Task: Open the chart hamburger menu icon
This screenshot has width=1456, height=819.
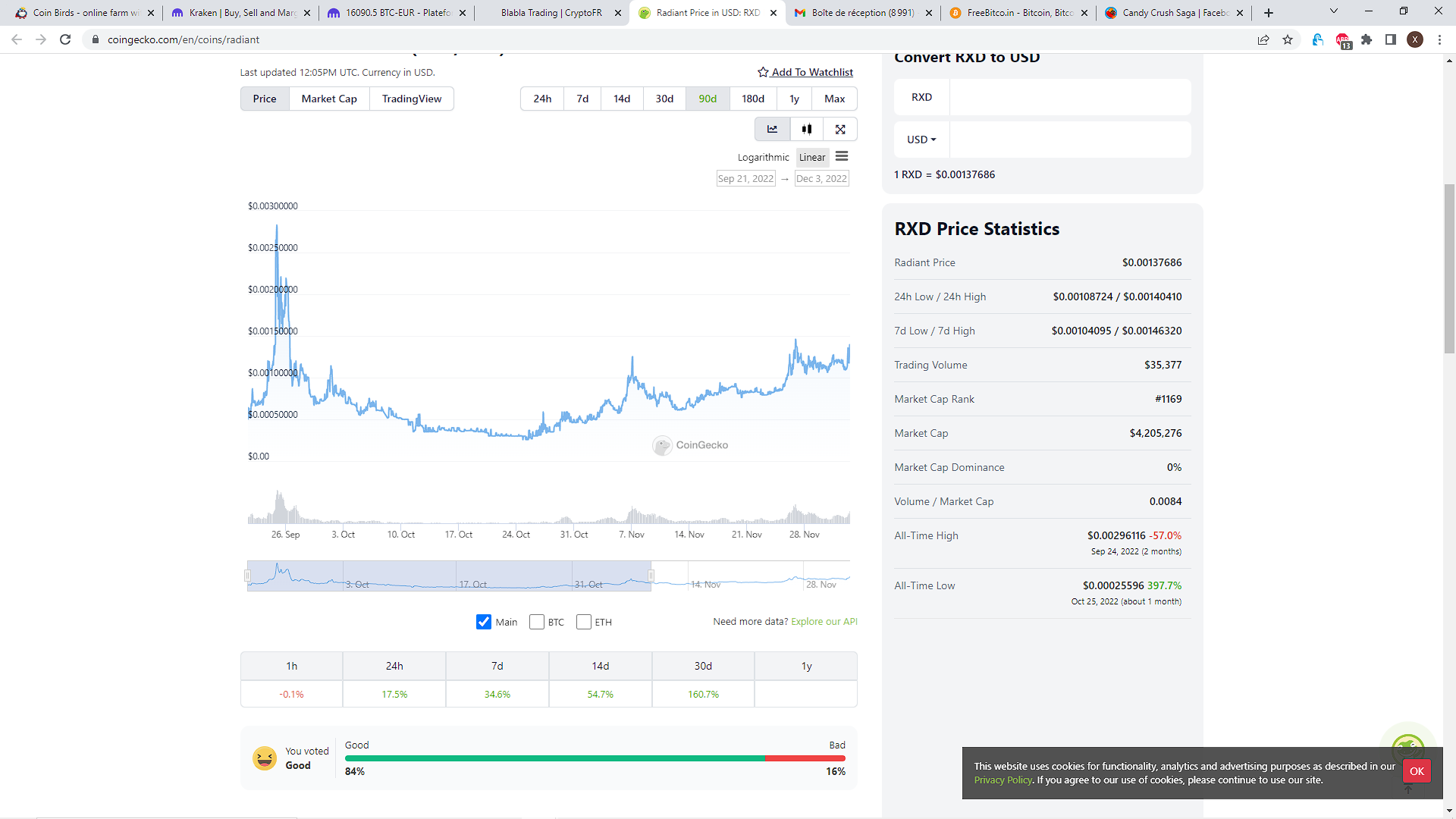Action: coord(842,157)
